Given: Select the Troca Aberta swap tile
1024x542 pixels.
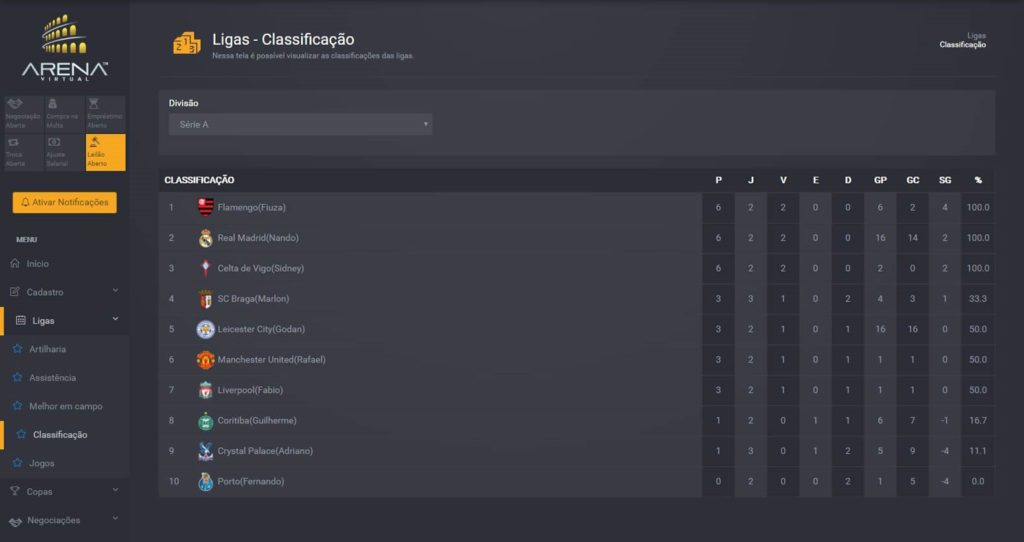Looking at the screenshot, I should tap(24, 152).
